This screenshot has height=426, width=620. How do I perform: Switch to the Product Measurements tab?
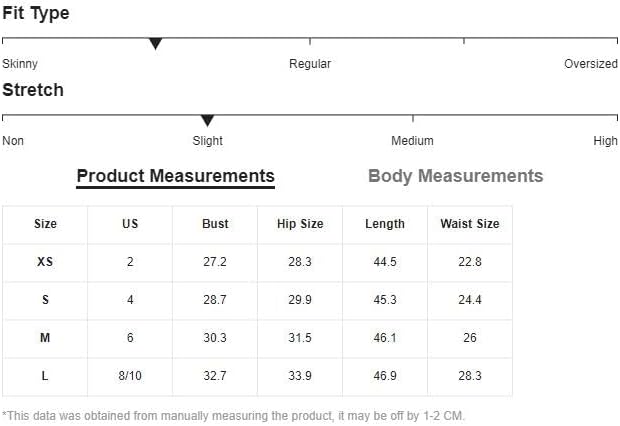click(x=175, y=177)
